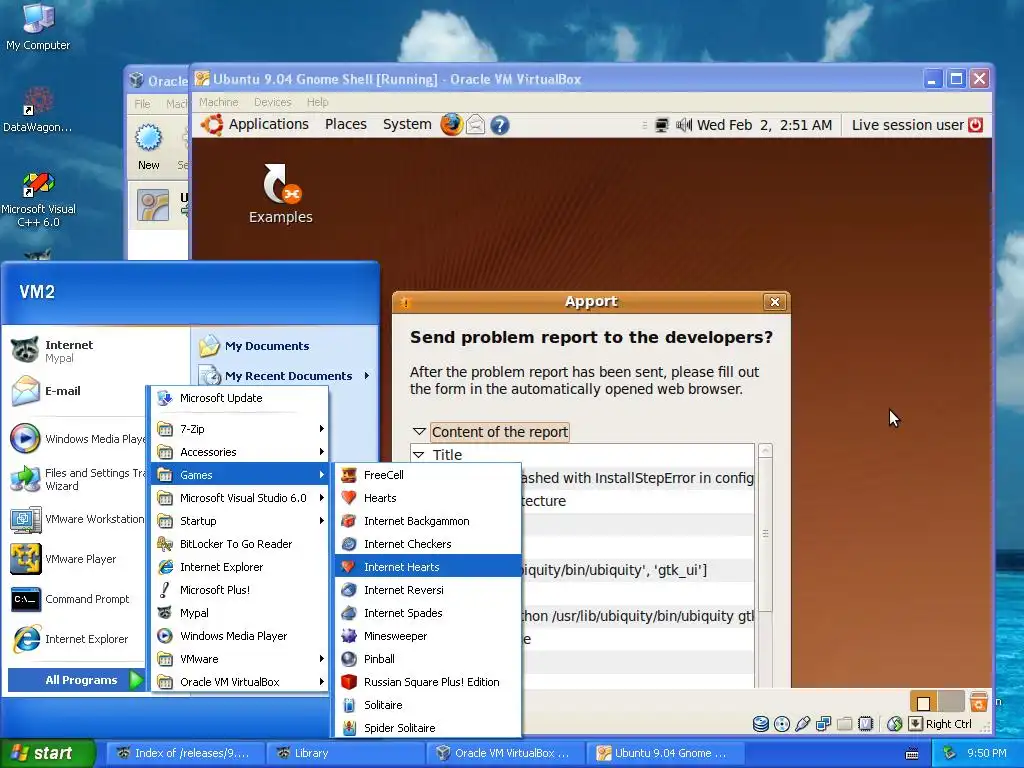Launch FreeCell from the Games submenu
1024x768 pixels.
[428, 475]
